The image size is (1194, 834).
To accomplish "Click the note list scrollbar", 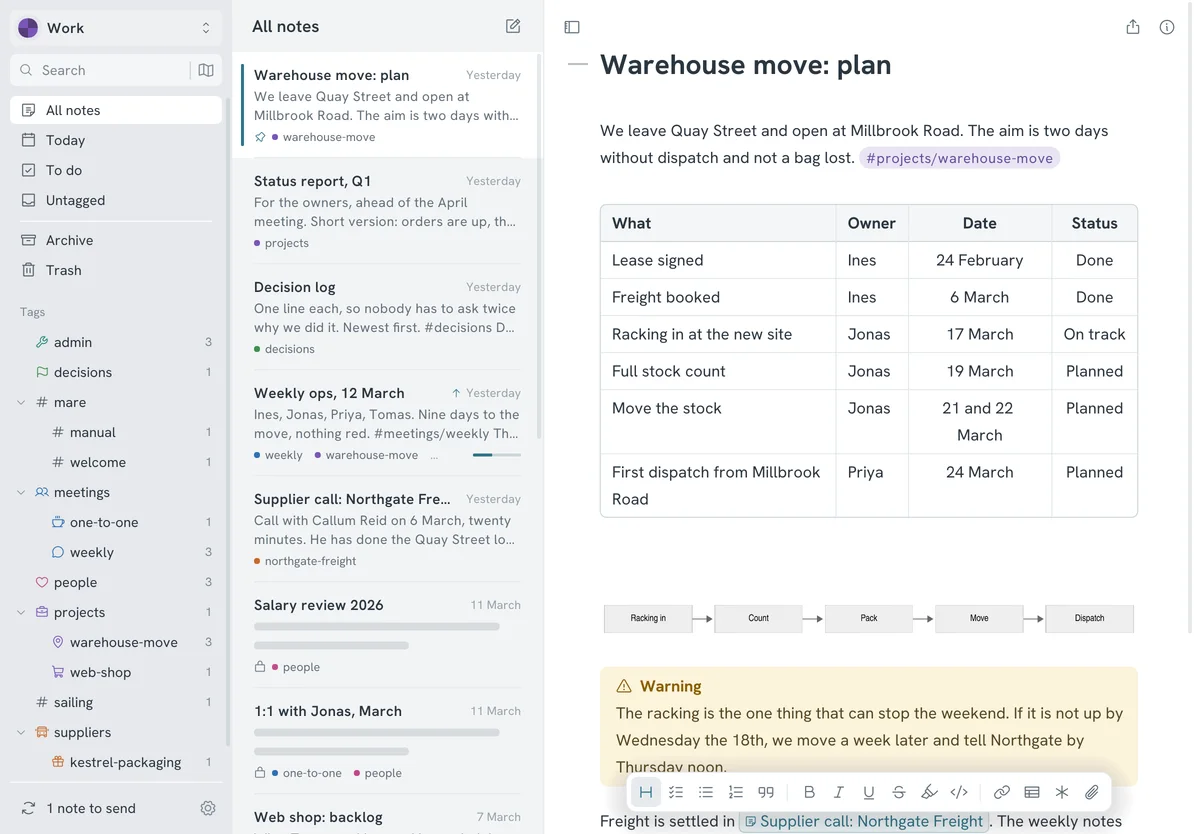I will point(539,245).
